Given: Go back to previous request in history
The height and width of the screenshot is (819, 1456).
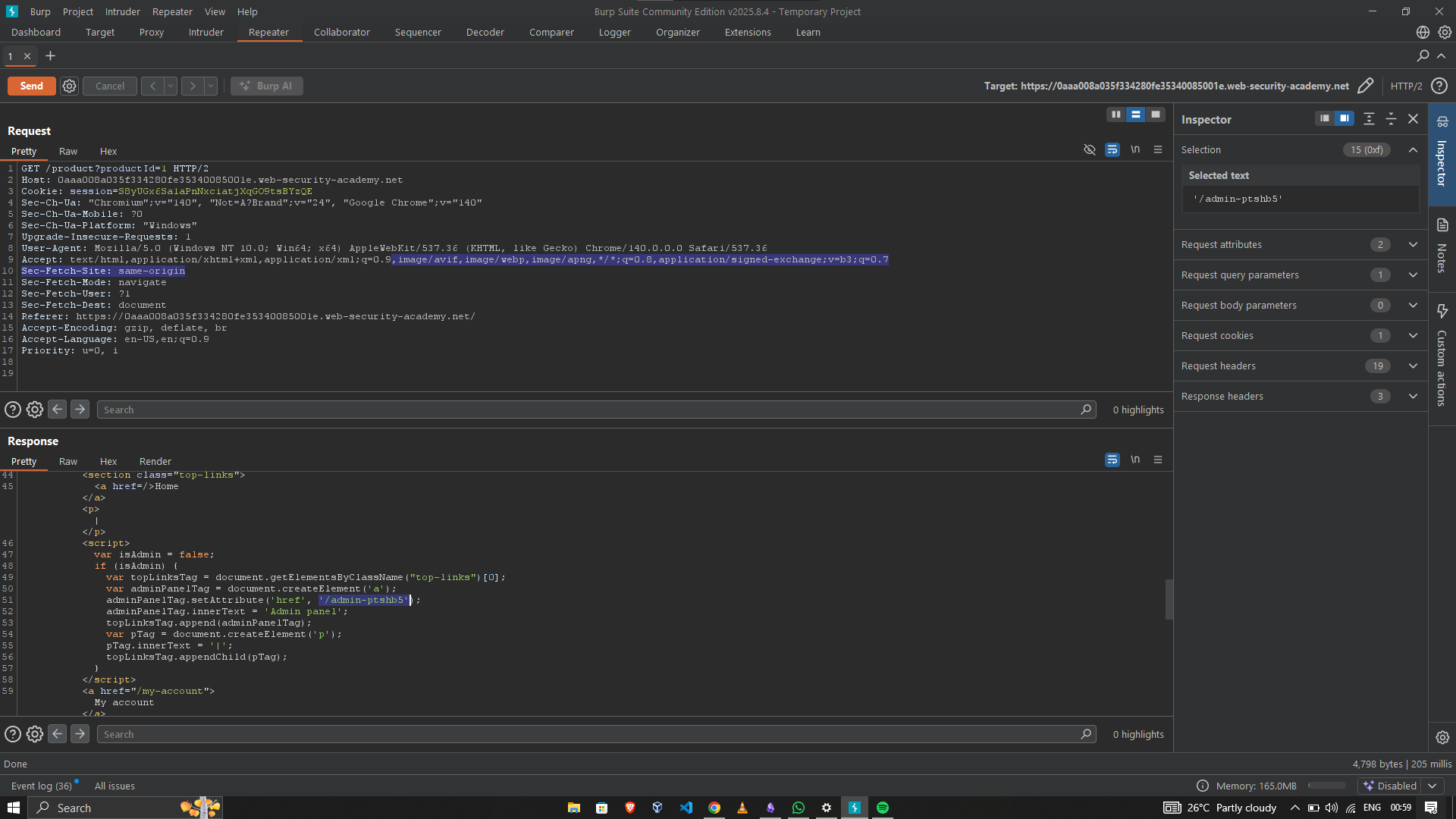Looking at the screenshot, I should click(152, 86).
